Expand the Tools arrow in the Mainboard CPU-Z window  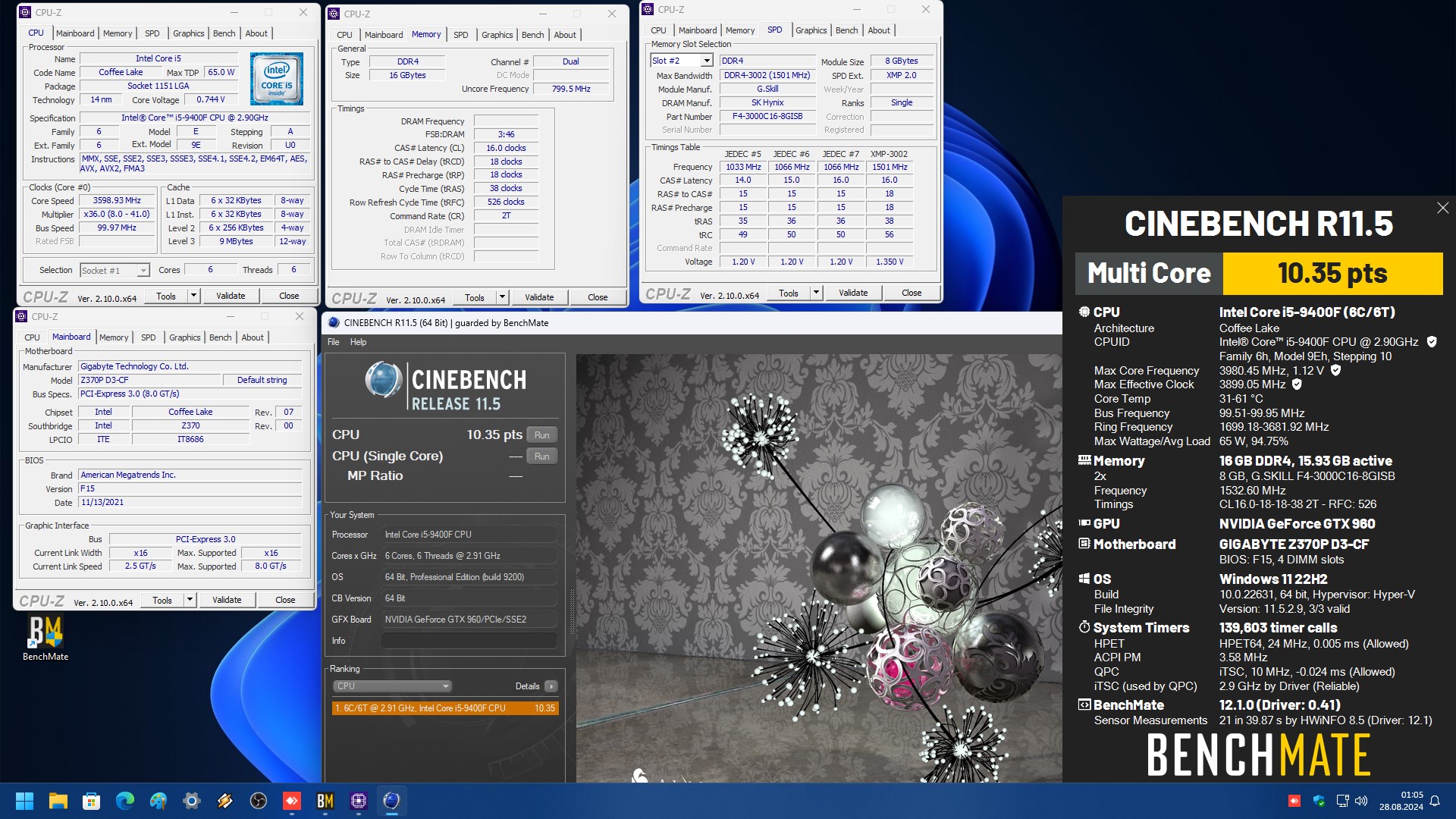tap(190, 600)
